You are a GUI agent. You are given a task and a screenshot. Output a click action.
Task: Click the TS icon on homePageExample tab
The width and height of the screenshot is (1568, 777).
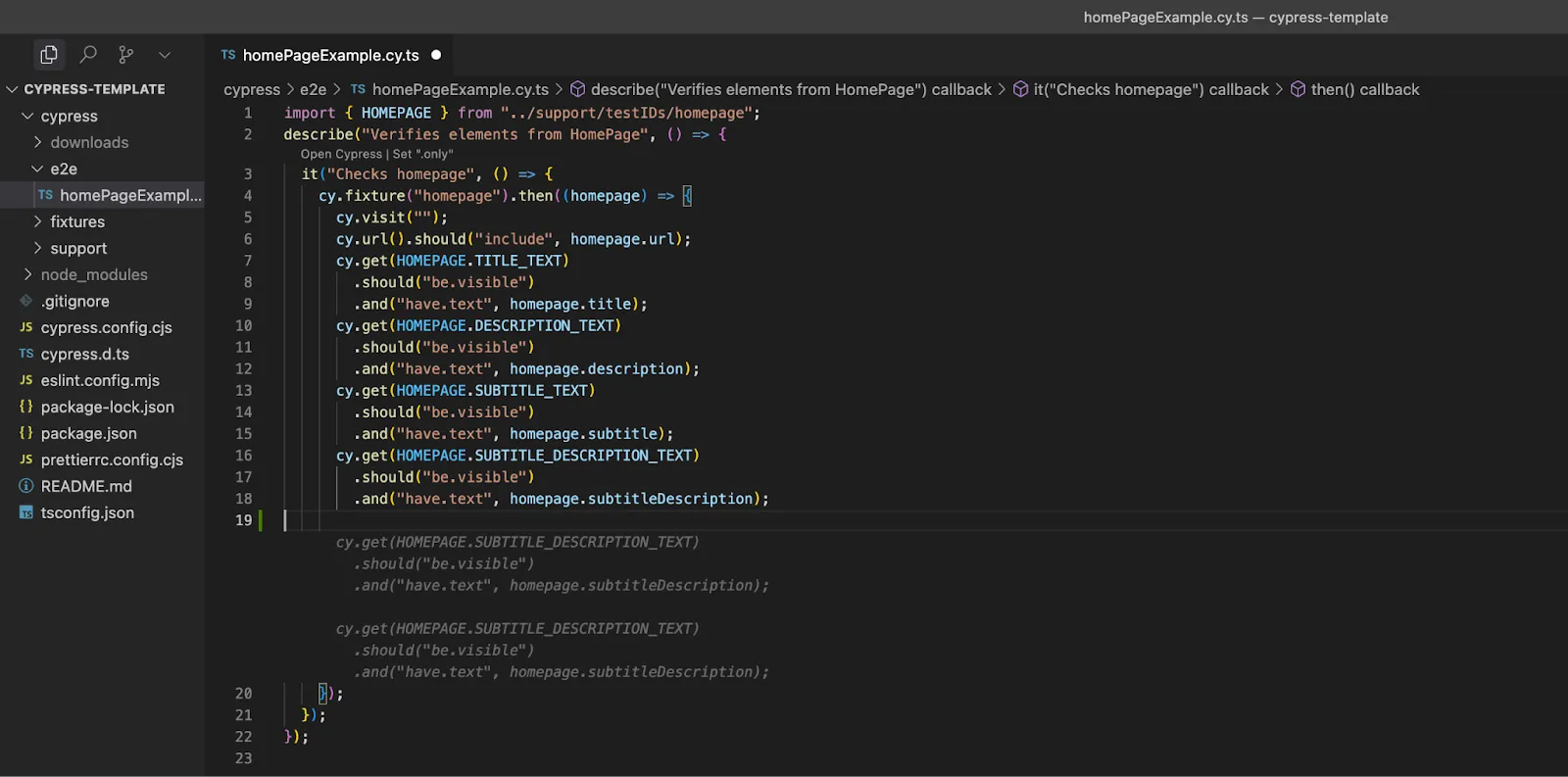228,55
